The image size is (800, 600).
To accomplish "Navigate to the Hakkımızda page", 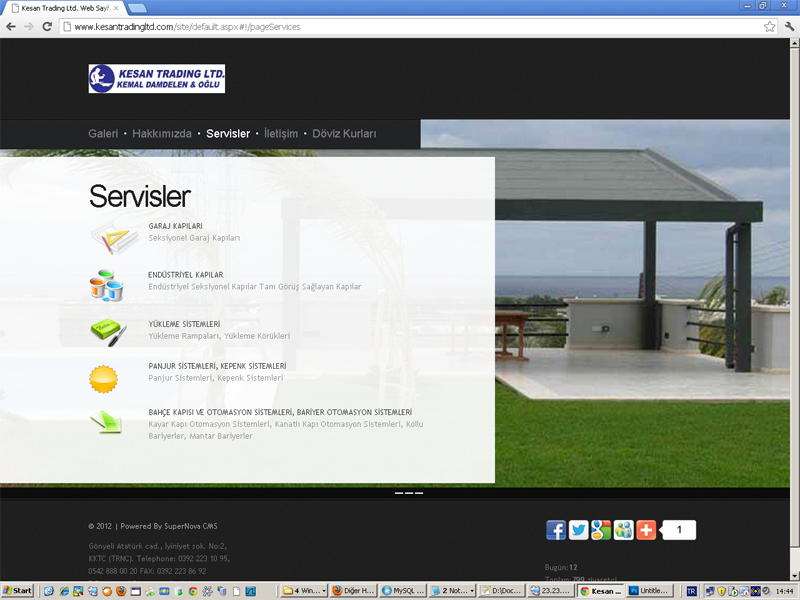I will coord(162,134).
